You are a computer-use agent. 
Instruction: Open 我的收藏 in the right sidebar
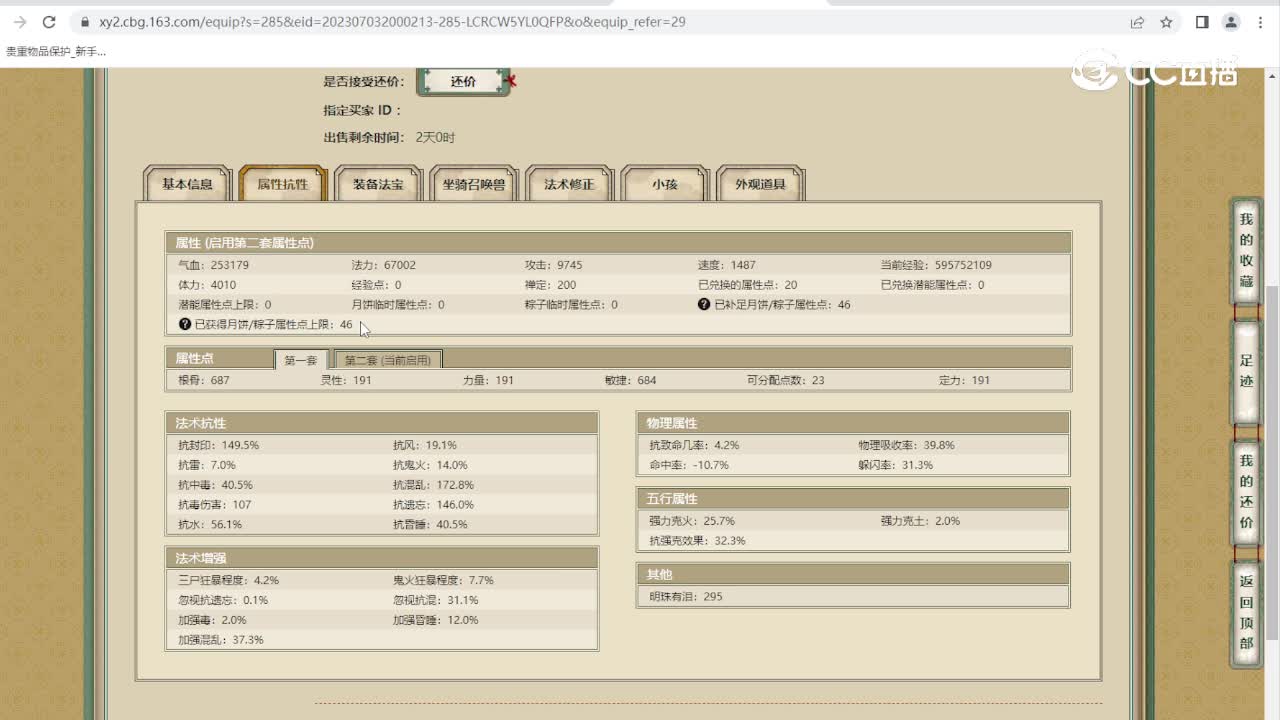coord(1246,250)
